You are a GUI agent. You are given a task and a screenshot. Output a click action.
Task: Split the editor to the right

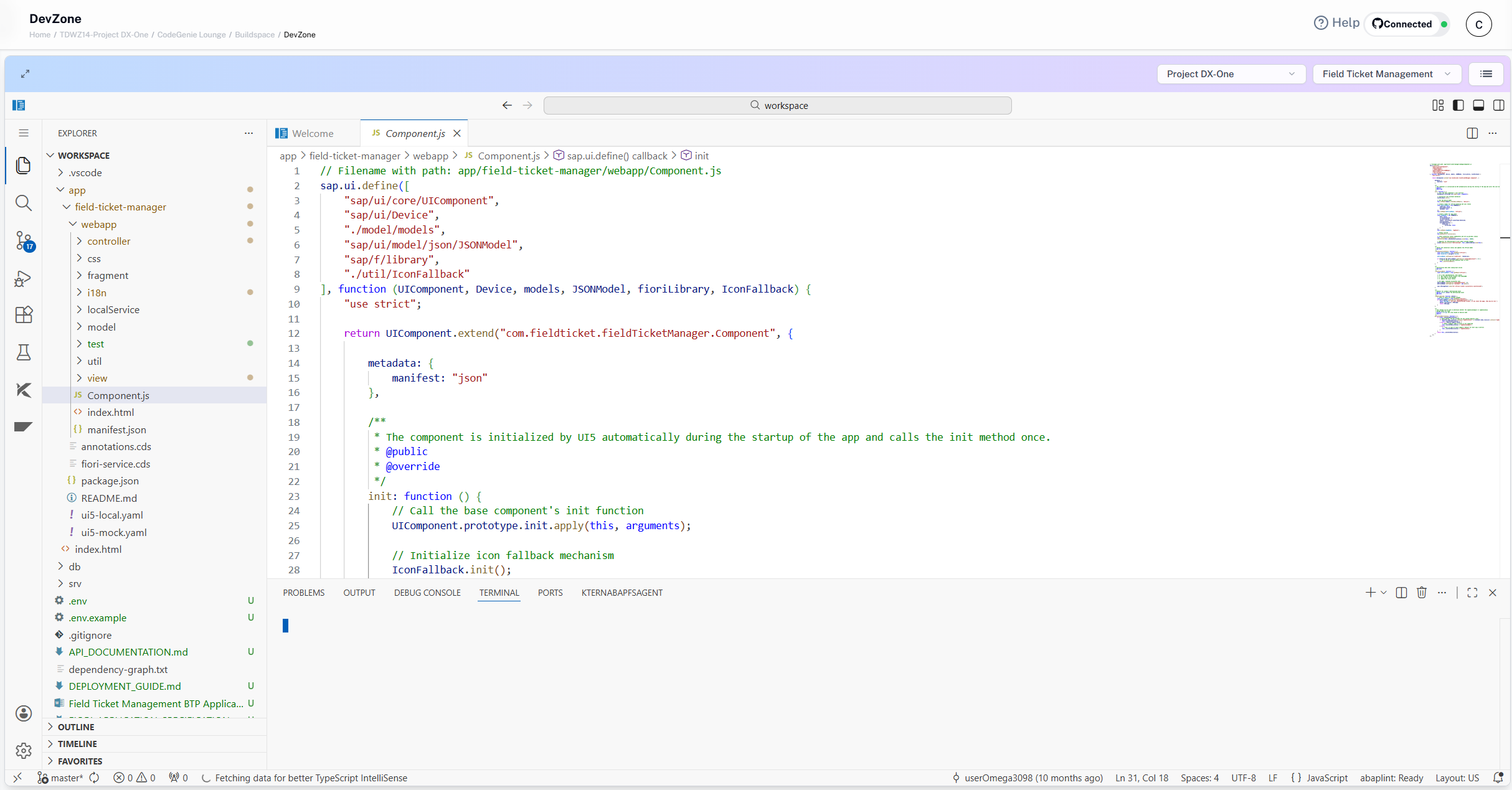[1472, 133]
